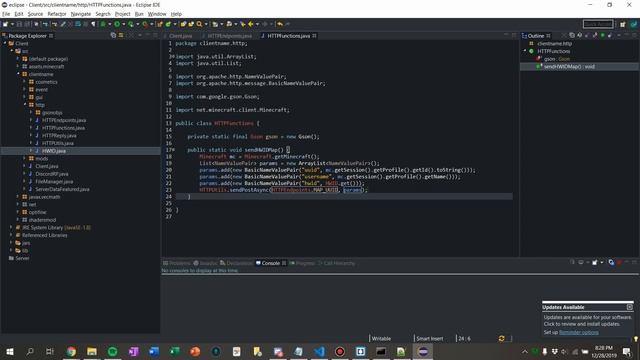The image size is (640, 360).
Task: Click update progress icon in status bar
Action: [501, 338]
